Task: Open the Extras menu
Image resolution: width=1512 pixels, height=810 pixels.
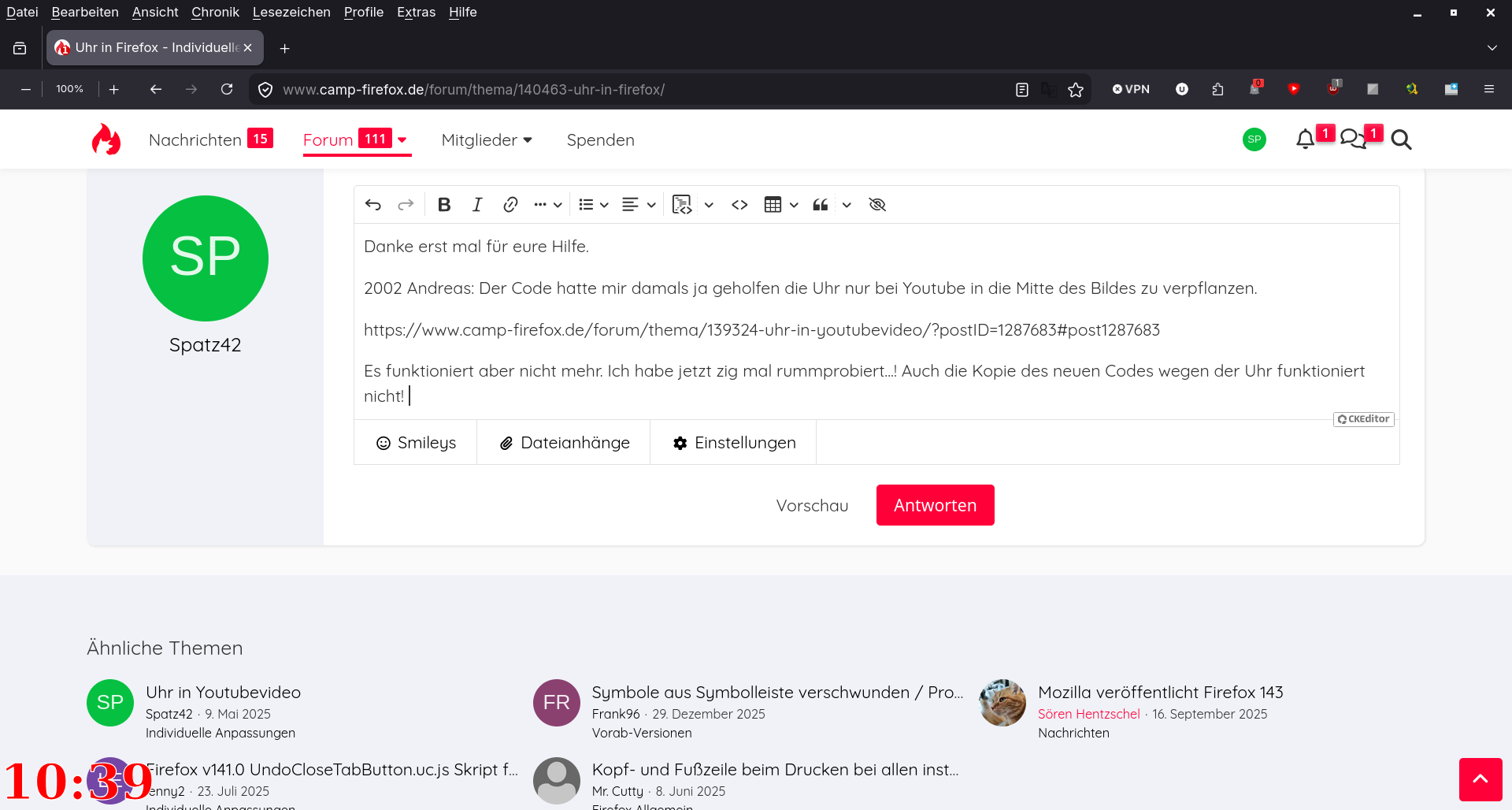Action: 416,13
